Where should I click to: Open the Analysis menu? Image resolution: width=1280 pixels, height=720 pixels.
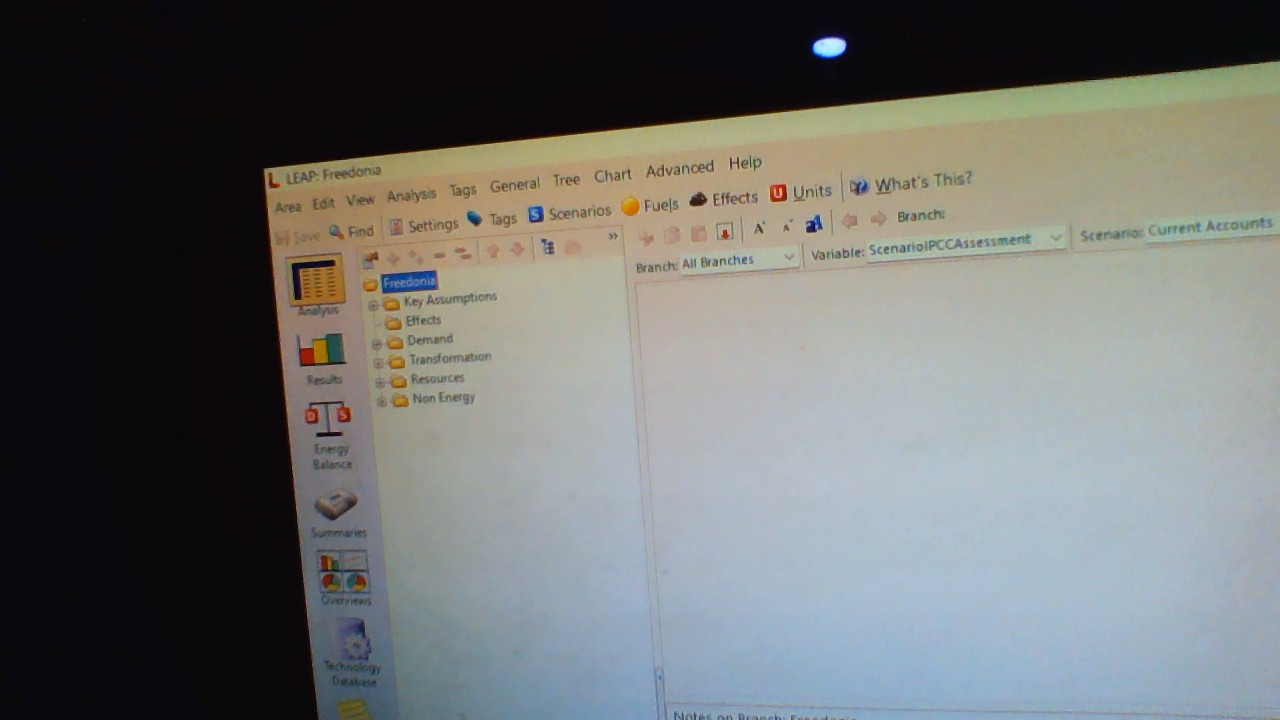point(411,195)
